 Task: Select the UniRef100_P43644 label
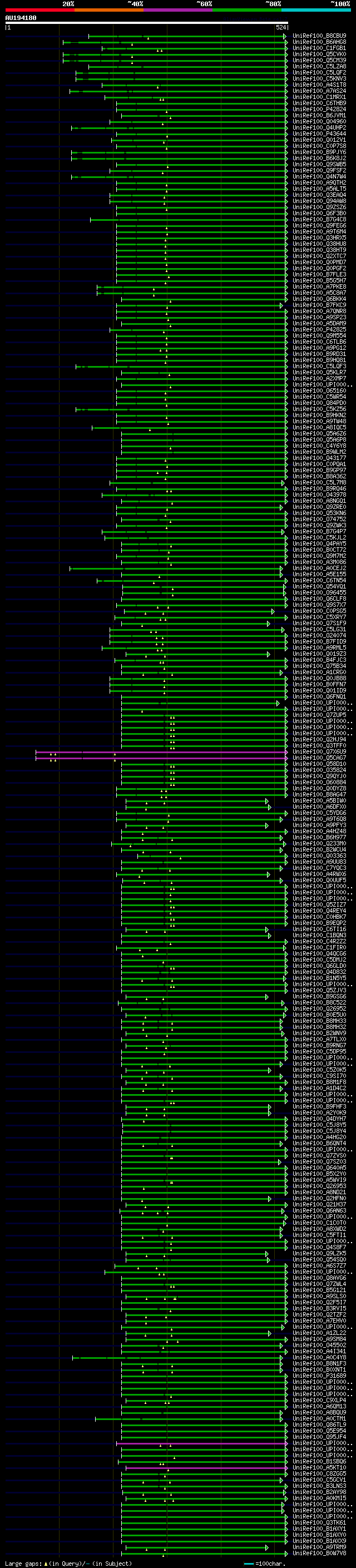click(x=319, y=134)
